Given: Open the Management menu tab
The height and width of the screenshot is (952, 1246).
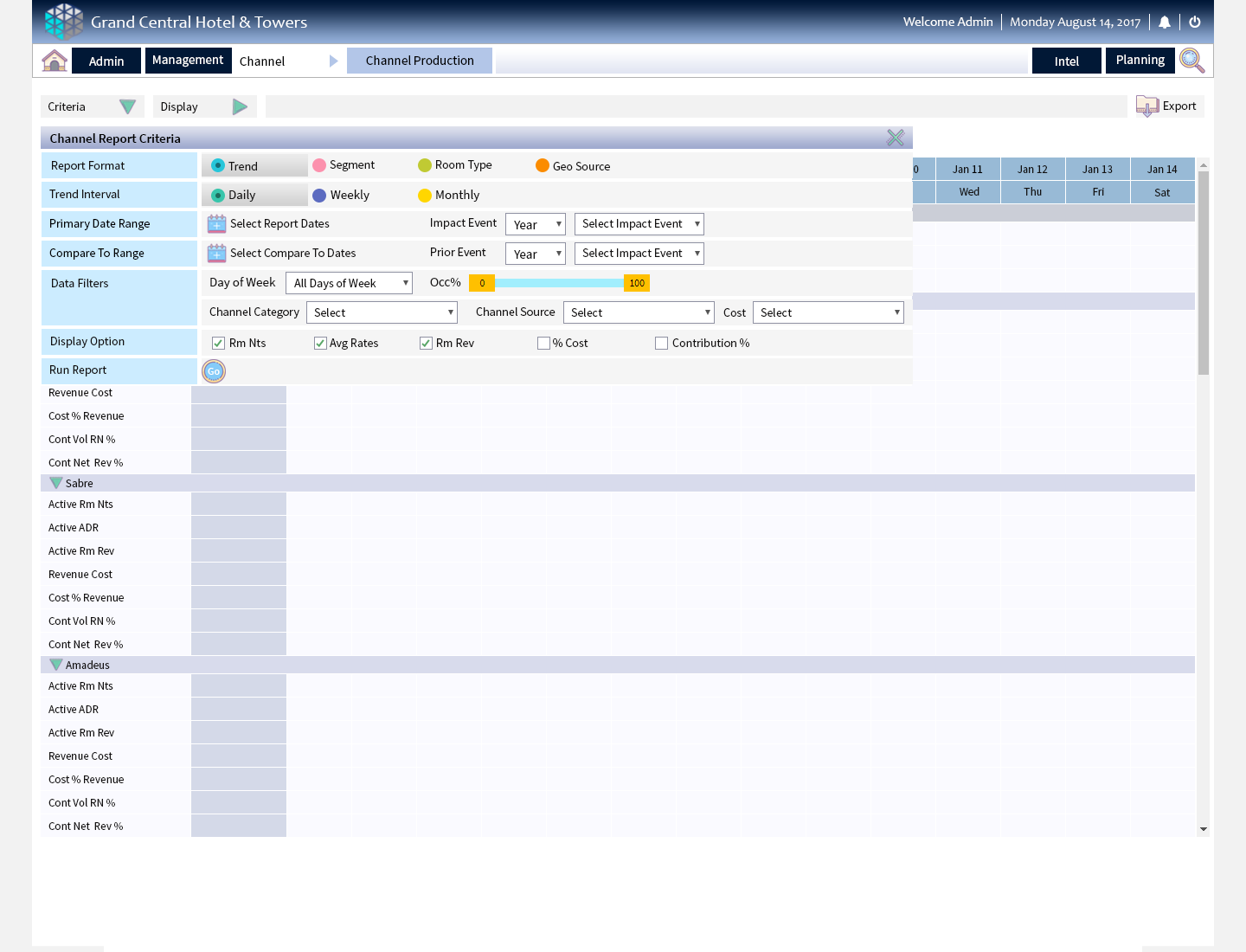Looking at the screenshot, I should pos(188,61).
